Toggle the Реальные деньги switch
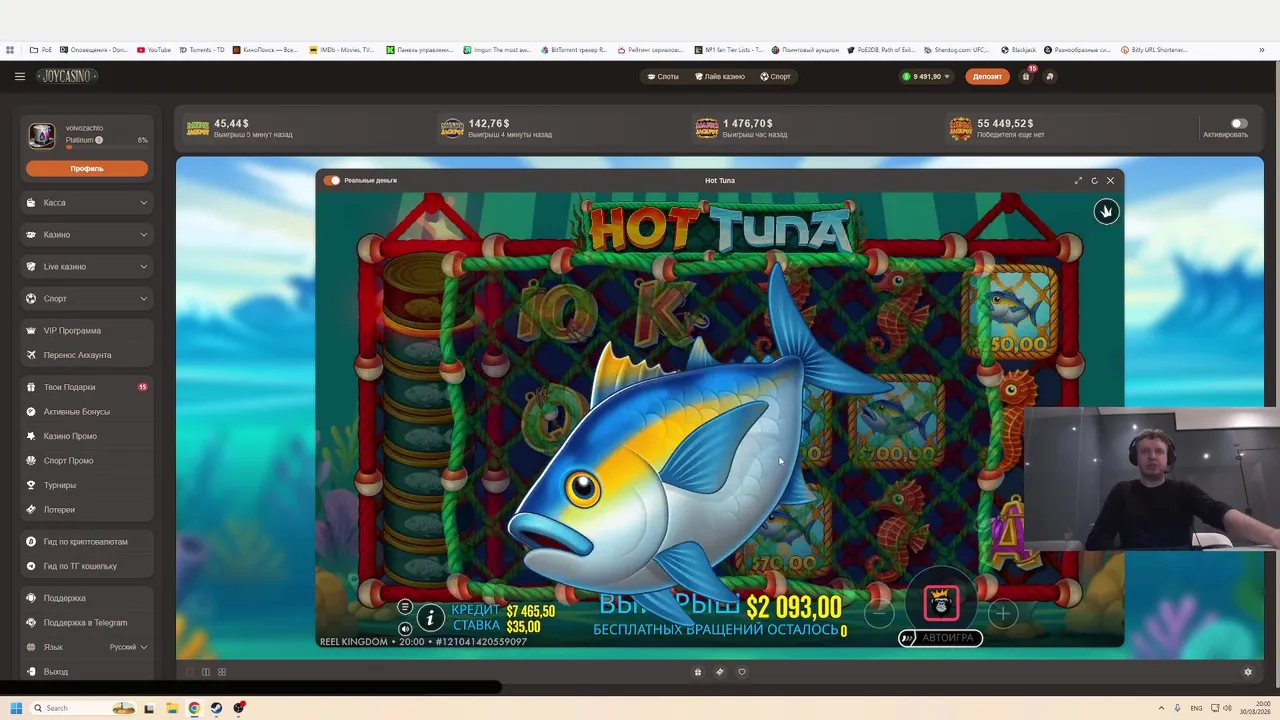Screen dimensions: 1280x720 pyautogui.click(x=332, y=180)
